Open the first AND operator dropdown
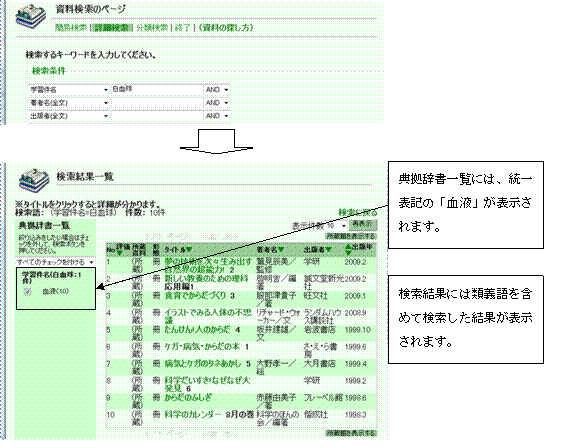The image size is (567, 448). pos(217,90)
